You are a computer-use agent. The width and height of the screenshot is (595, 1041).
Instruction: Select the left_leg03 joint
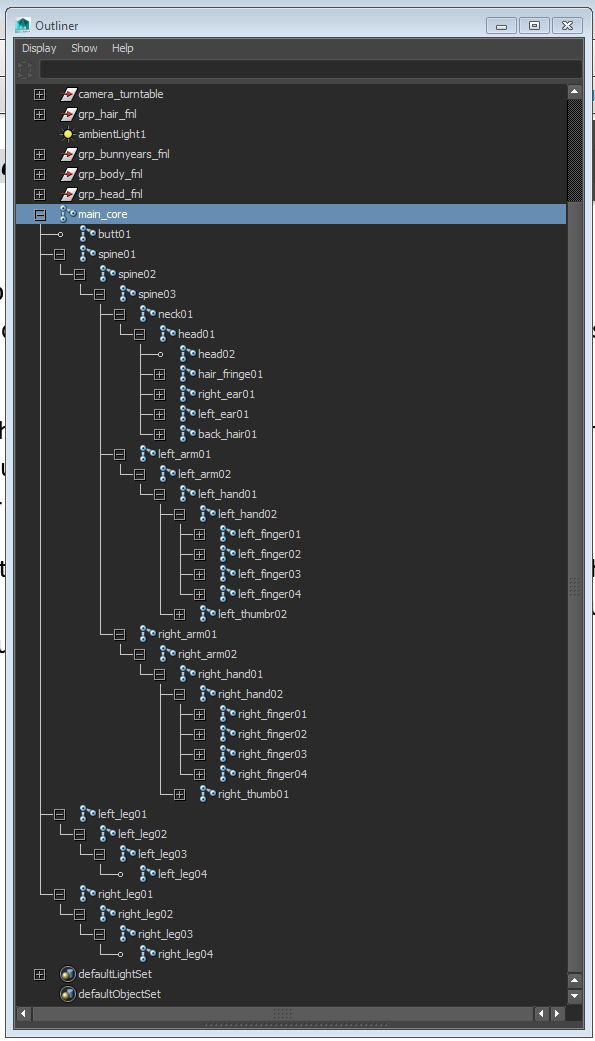(x=163, y=854)
